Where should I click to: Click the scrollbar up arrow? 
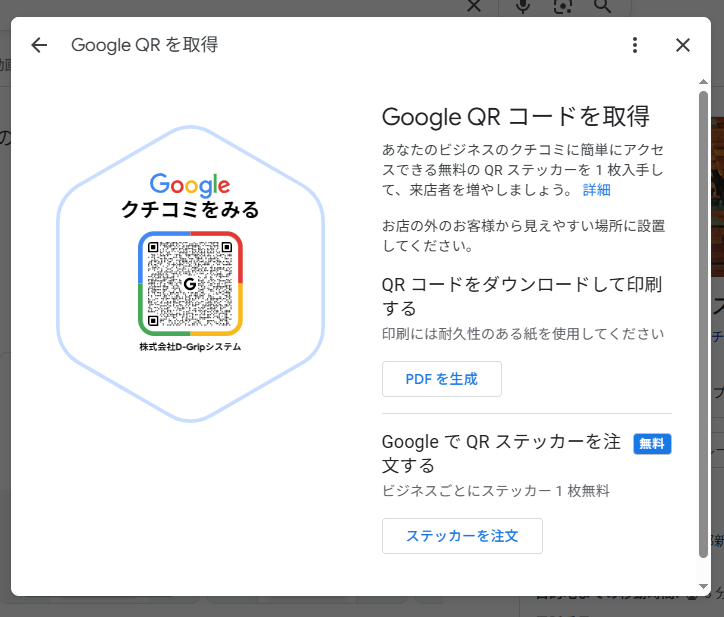click(x=704, y=84)
